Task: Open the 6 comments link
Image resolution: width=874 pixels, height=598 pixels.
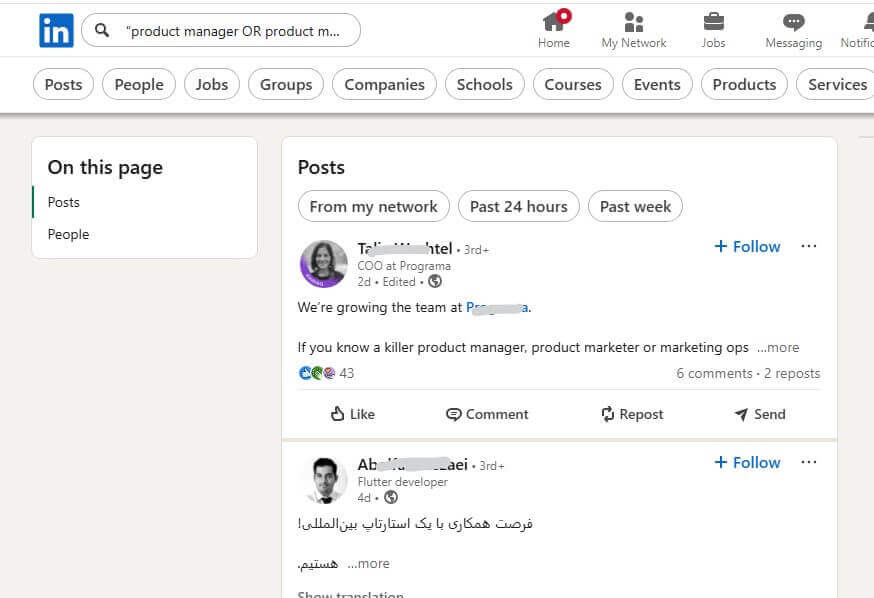Action: 714,373
